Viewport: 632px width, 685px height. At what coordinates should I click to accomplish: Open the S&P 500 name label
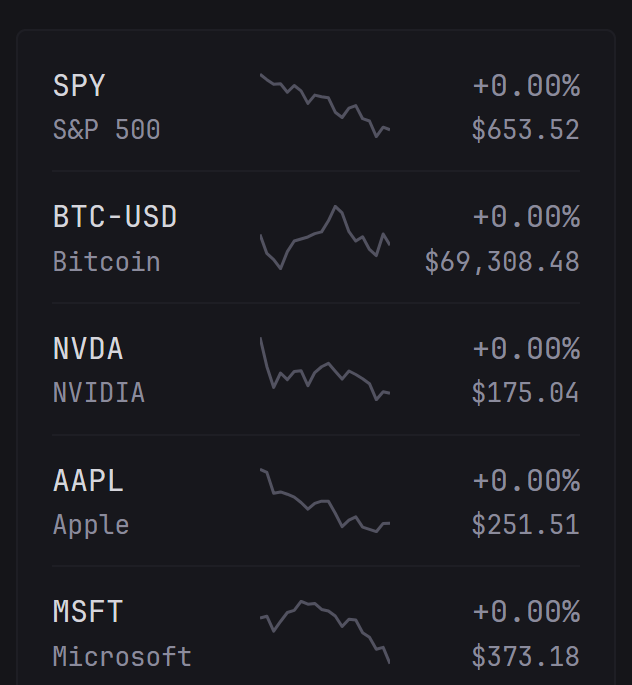coord(106,130)
